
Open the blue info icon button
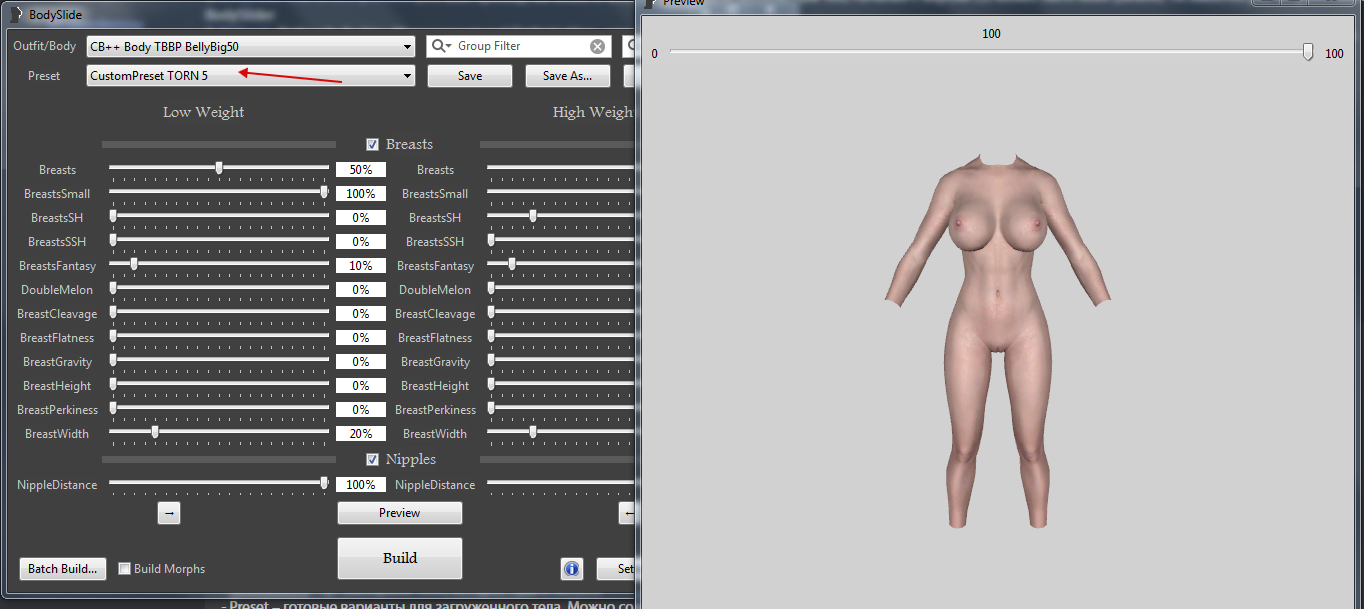tap(572, 569)
